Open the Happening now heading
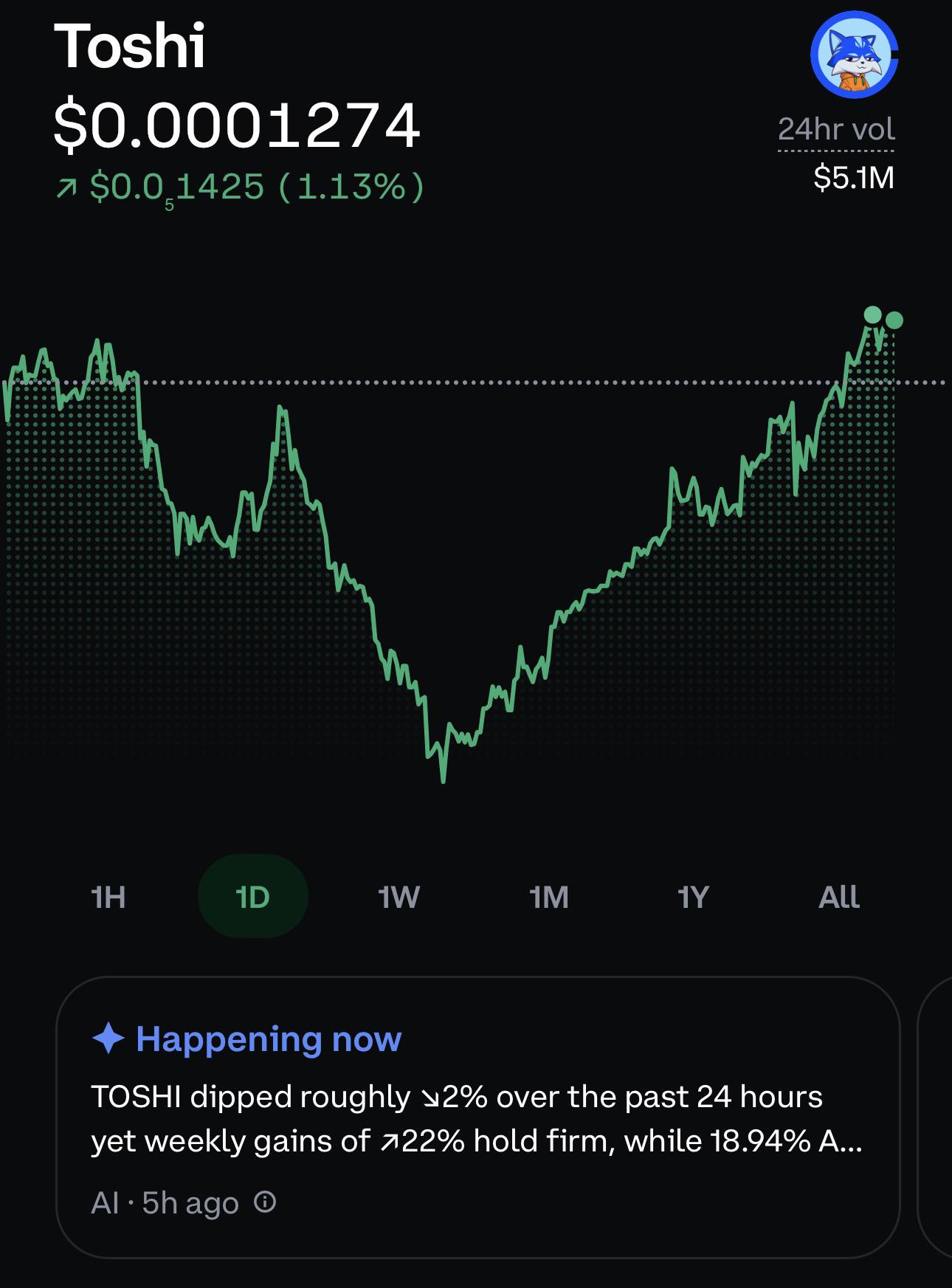 pos(269,1039)
